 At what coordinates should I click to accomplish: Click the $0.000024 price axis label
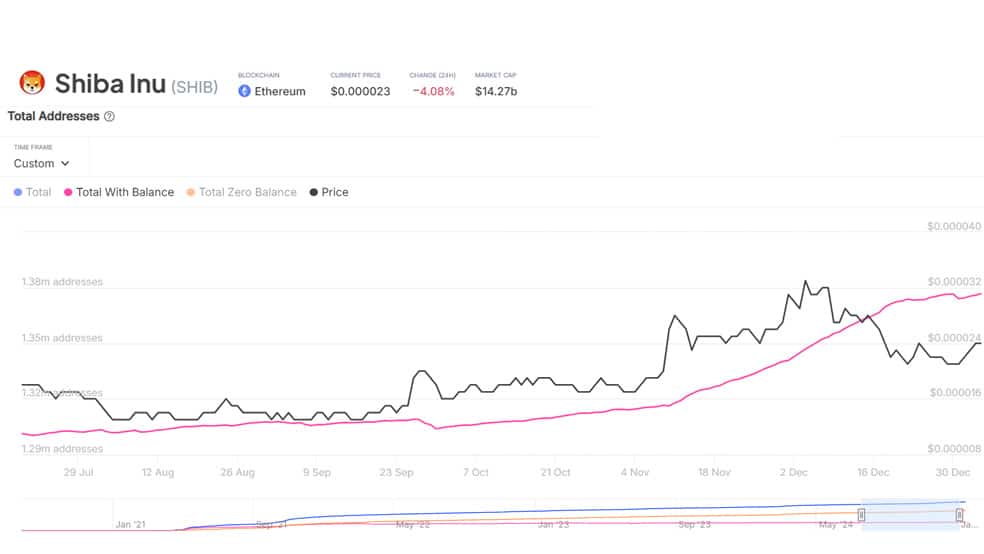(x=954, y=338)
